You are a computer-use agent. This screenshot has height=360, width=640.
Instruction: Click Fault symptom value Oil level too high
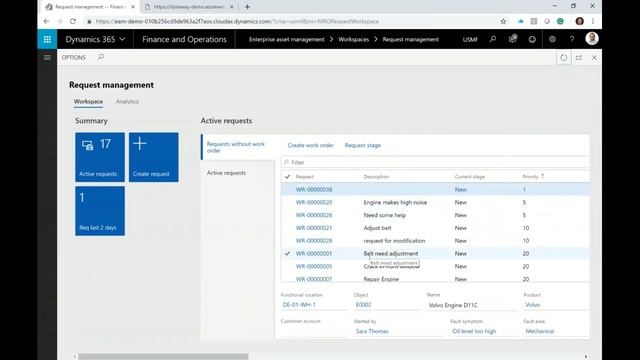(x=474, y=331)
